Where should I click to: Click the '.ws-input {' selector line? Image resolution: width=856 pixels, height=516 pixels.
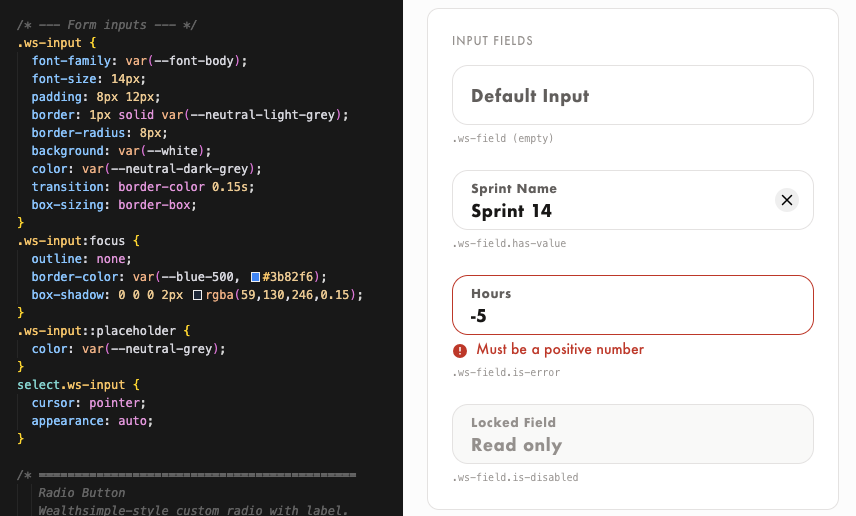(x=57, y=43)
